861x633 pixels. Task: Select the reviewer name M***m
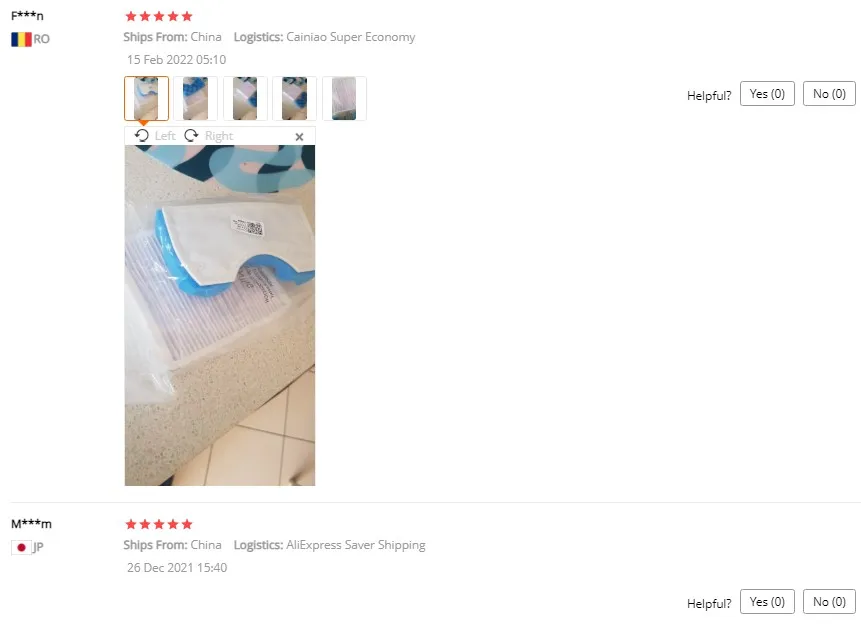pyautogui.click(x=31, y=524)
